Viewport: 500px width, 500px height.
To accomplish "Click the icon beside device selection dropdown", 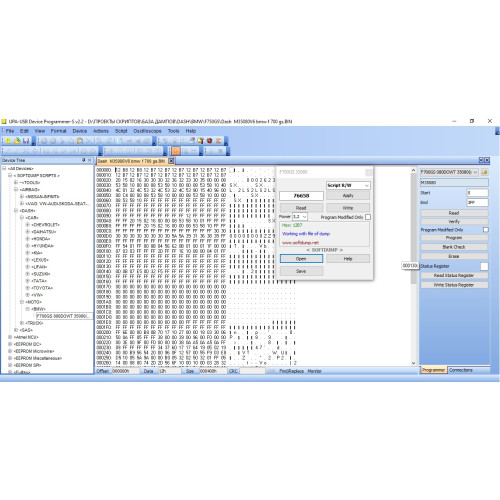I will 485,172.
